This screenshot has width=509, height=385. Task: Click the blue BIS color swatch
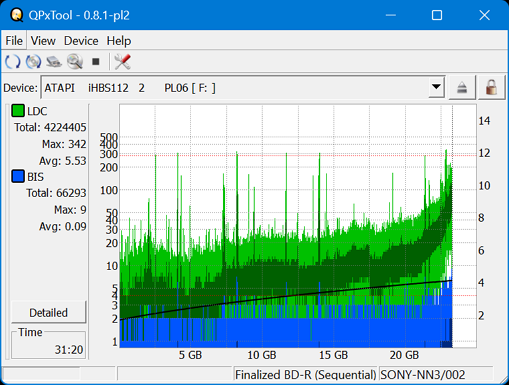18,176
